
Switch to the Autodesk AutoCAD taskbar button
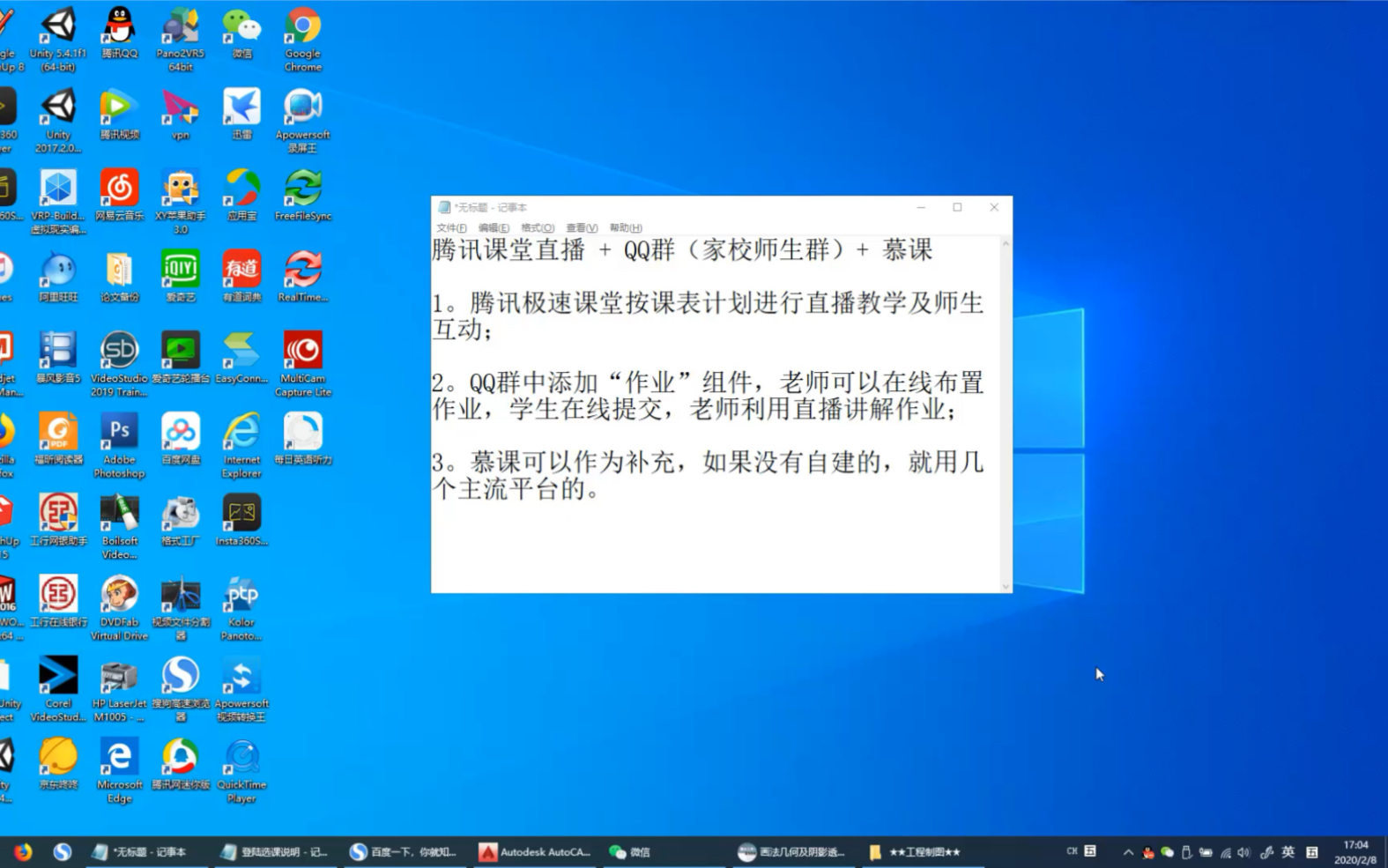[x=535, y=852]
